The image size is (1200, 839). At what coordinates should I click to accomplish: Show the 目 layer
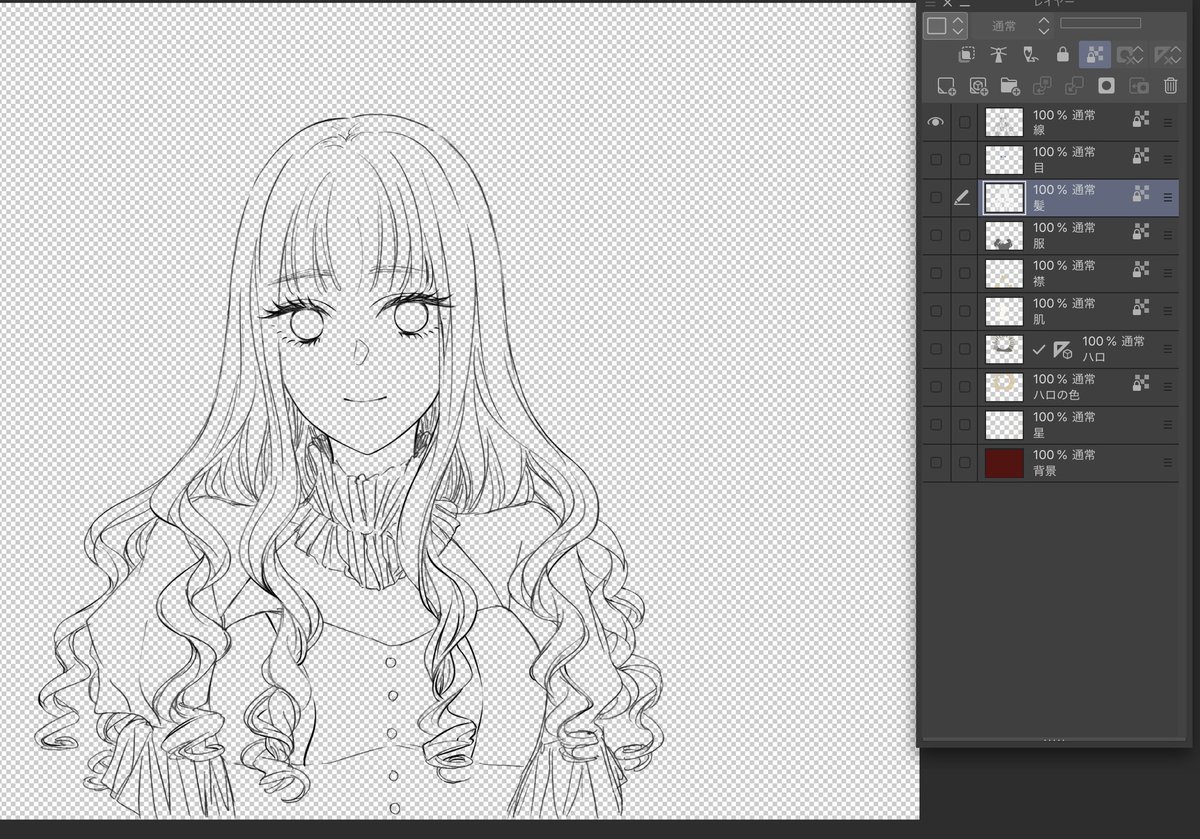[x=935, y=160]
